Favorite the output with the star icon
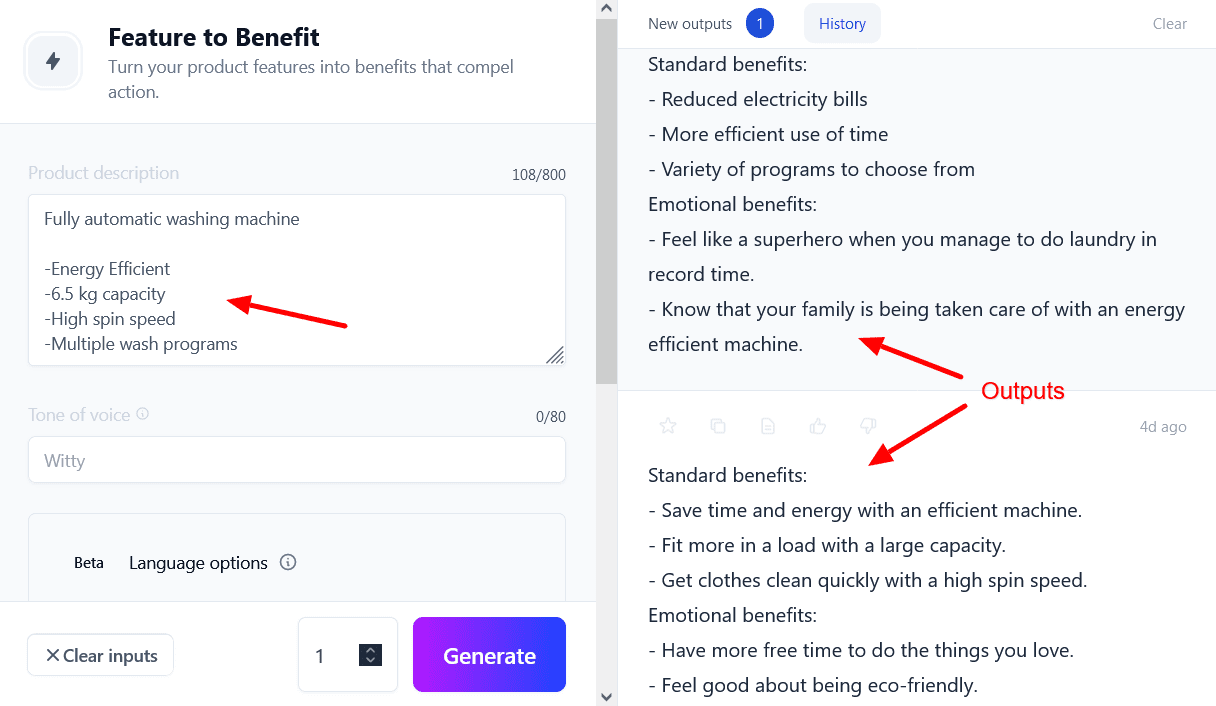Screen dimensions: 1216x706 point(668,426)
